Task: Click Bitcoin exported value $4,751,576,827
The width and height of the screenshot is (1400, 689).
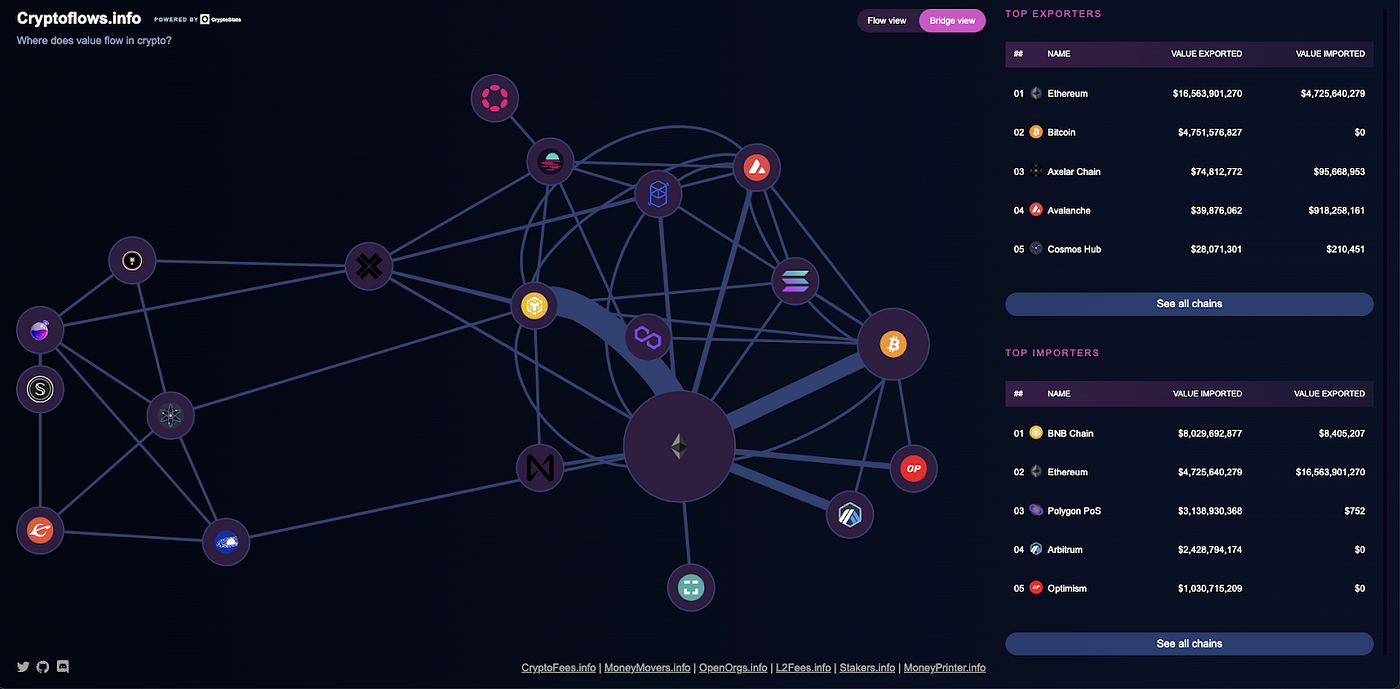Action: tap(1210, 132)
